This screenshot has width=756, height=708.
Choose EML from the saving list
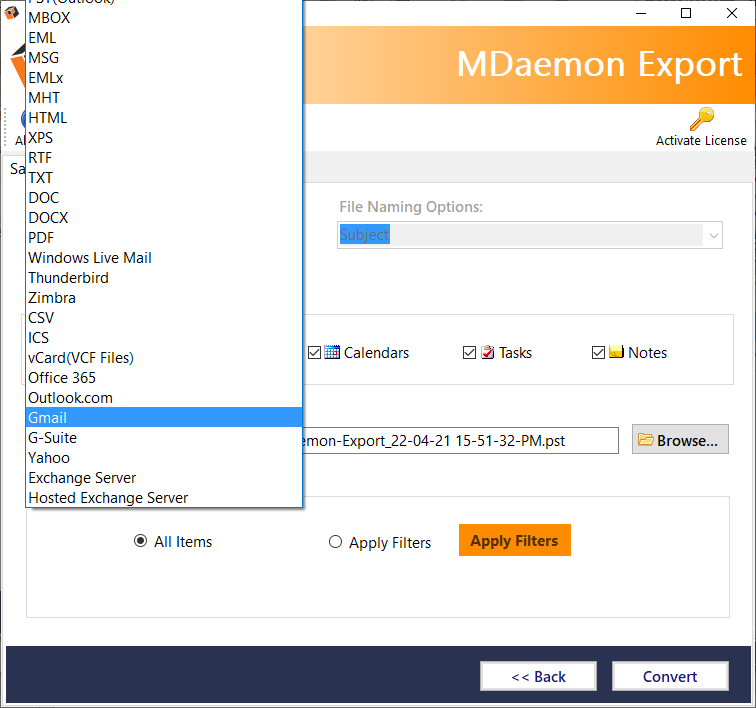(x=164, y=38)
